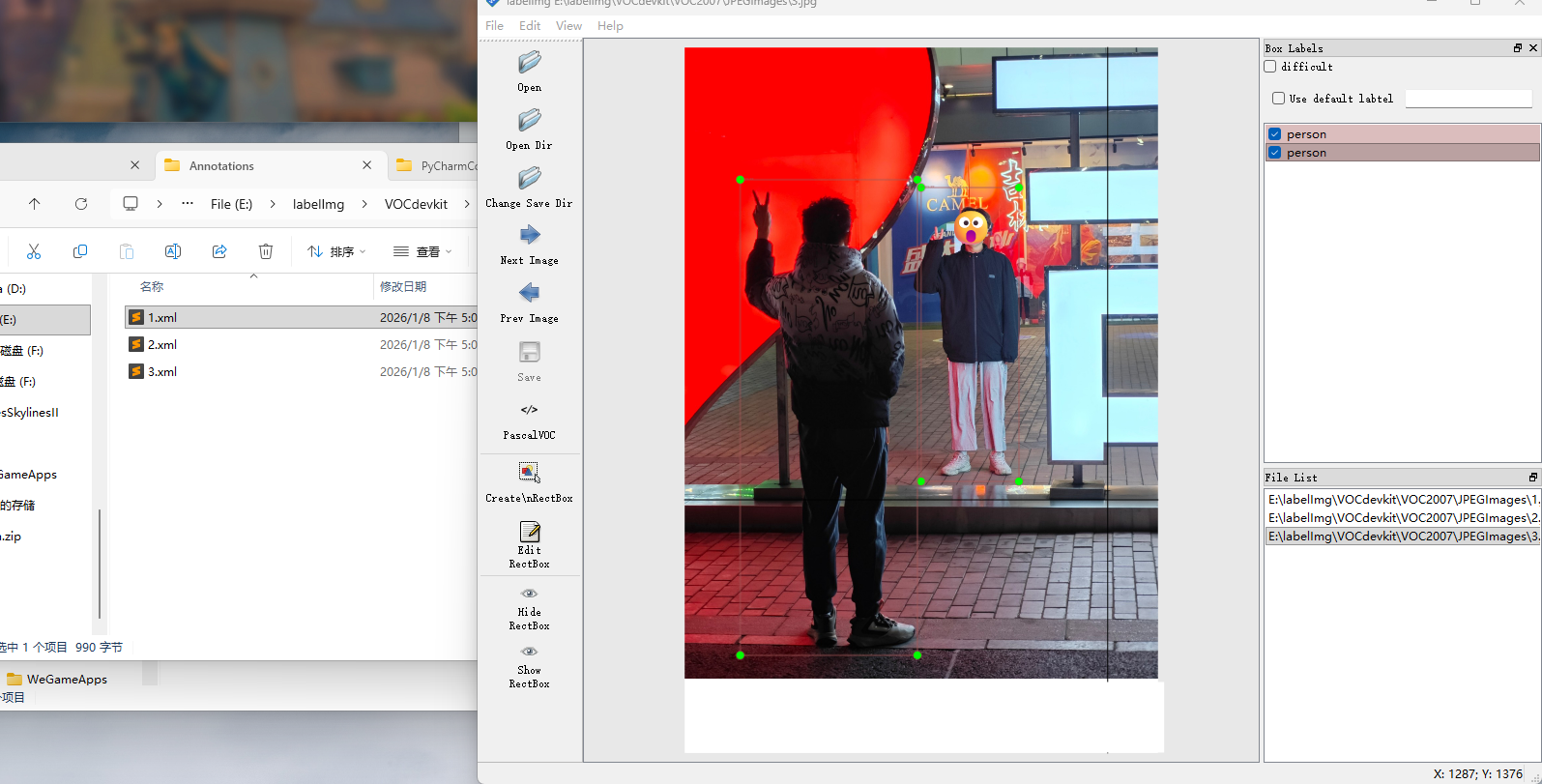Open the Edit menu in labelImg
This screenshot has height=784, width=1542.
[530, 26]
